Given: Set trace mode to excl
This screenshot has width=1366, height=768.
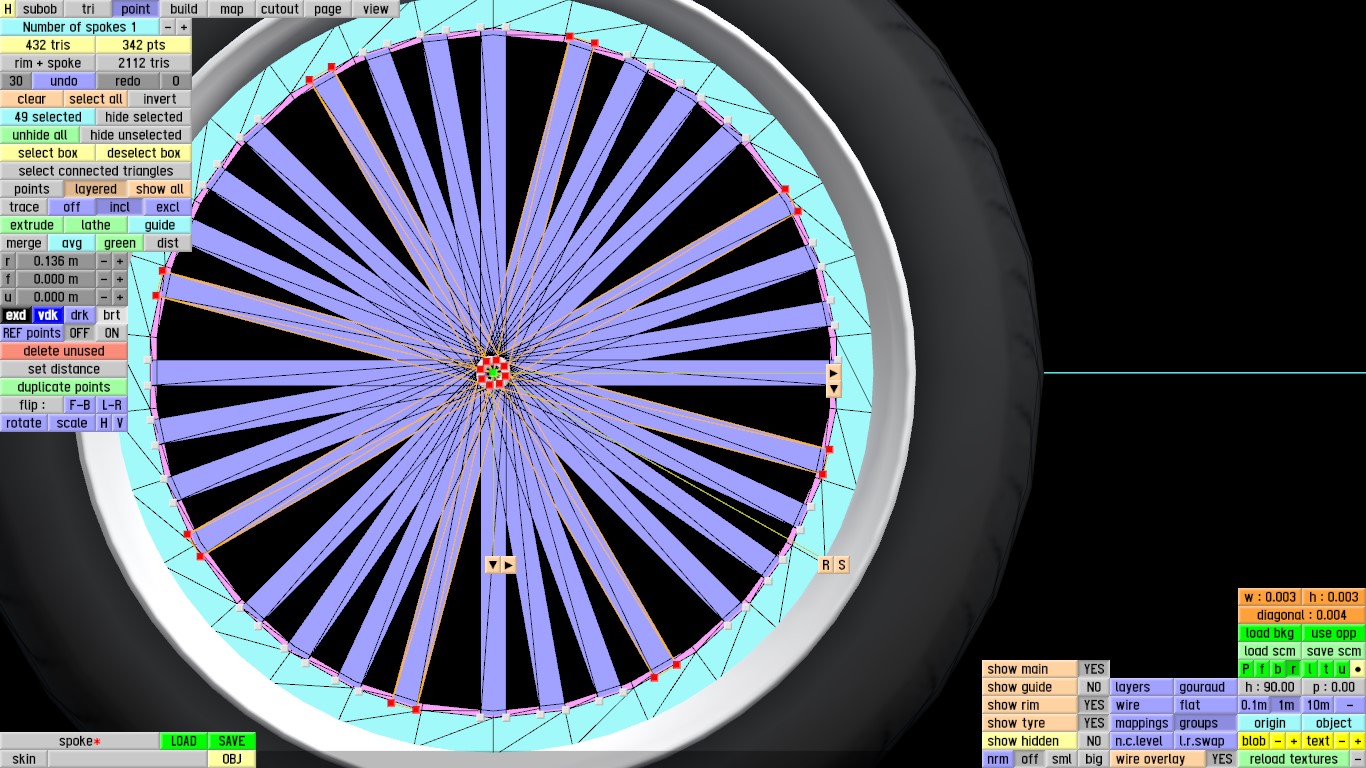Looking at the screenshot, I should tap(168, 207).
